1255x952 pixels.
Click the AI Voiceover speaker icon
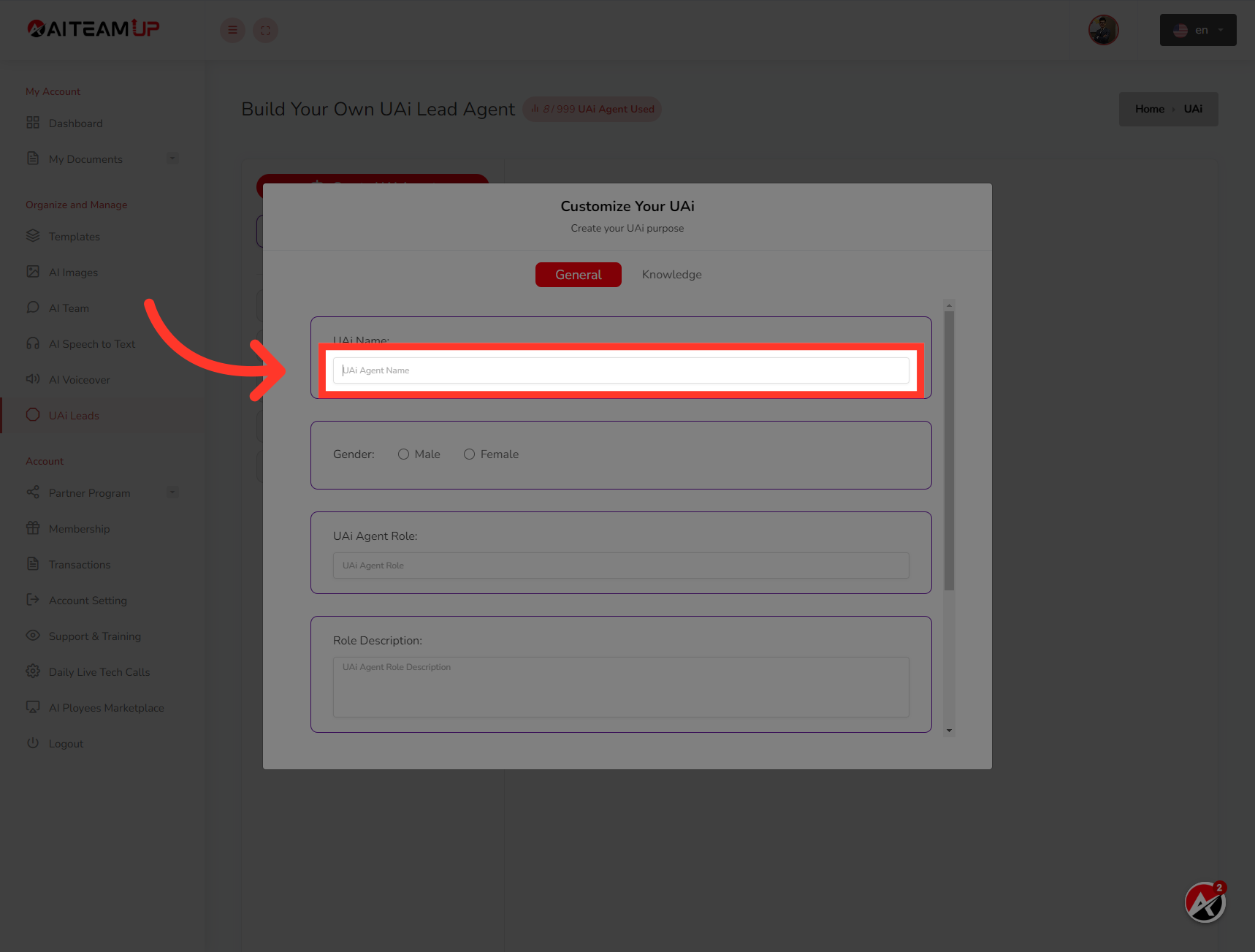point(33,379)
